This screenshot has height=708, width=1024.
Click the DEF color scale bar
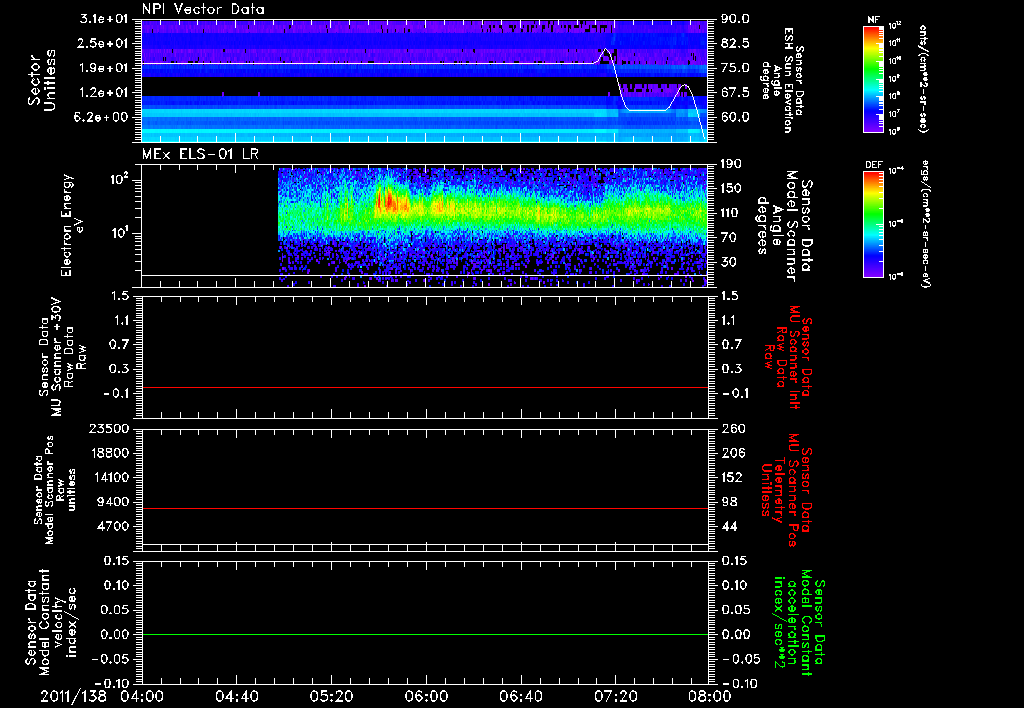click(873, 224)
